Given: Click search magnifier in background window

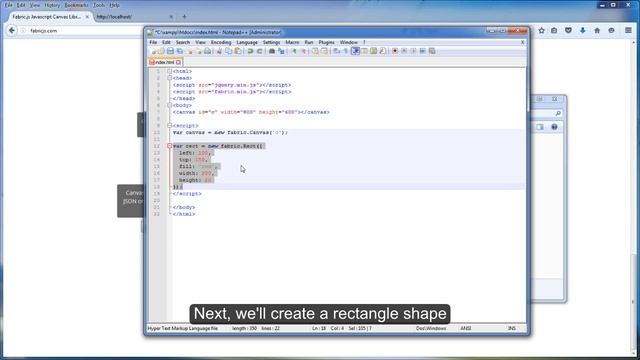Looking at the screenshot, I should [558, 113].
